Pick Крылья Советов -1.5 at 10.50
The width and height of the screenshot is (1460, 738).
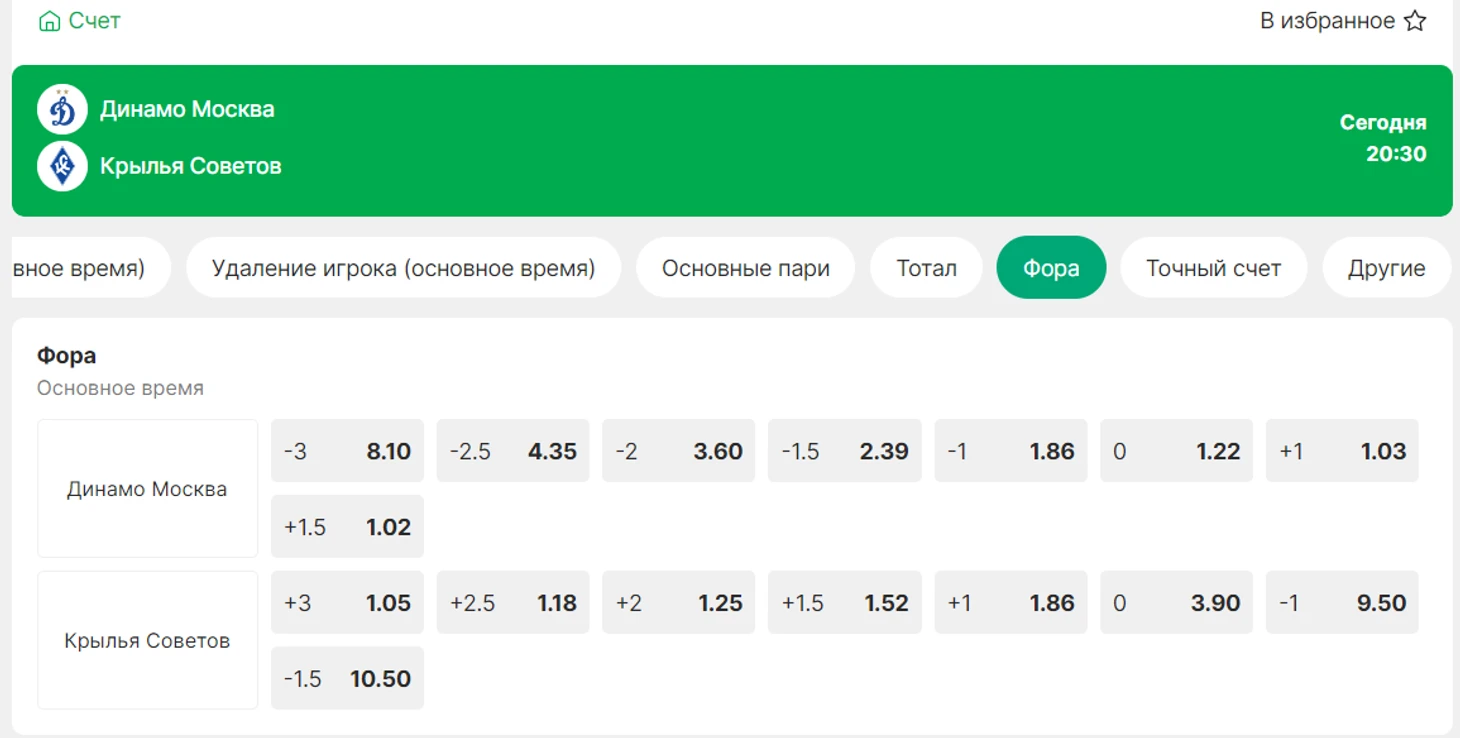(x=347, y=679)
